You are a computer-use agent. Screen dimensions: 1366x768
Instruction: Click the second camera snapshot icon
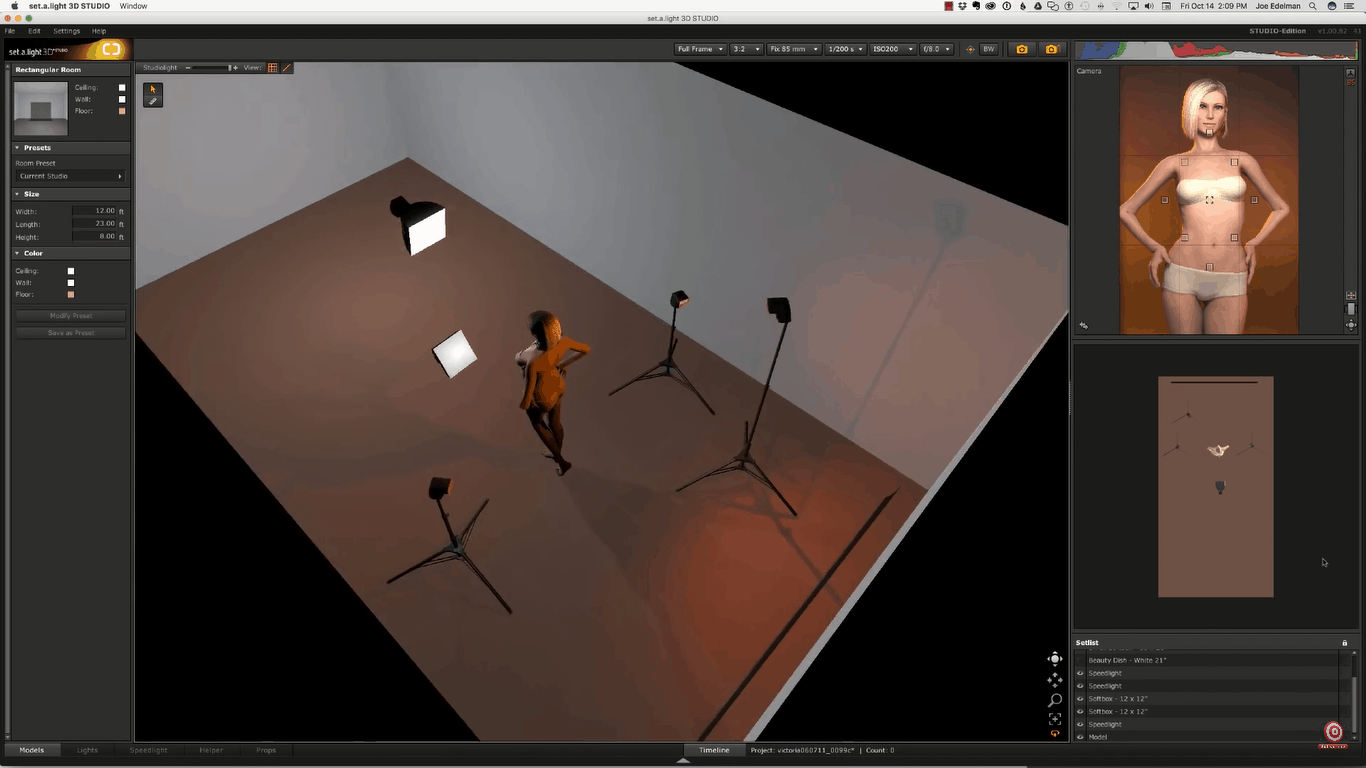[1051, 49]
